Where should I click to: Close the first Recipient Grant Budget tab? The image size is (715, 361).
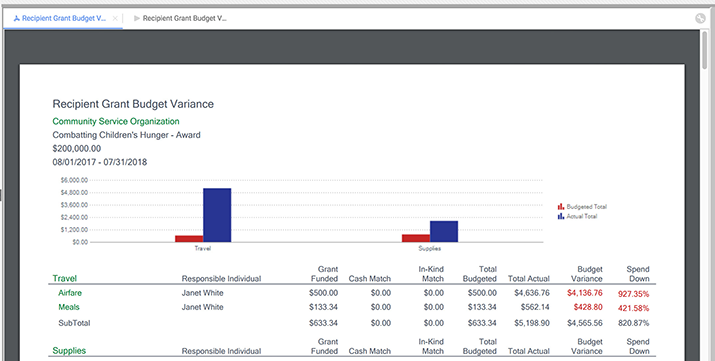[115, 18]
